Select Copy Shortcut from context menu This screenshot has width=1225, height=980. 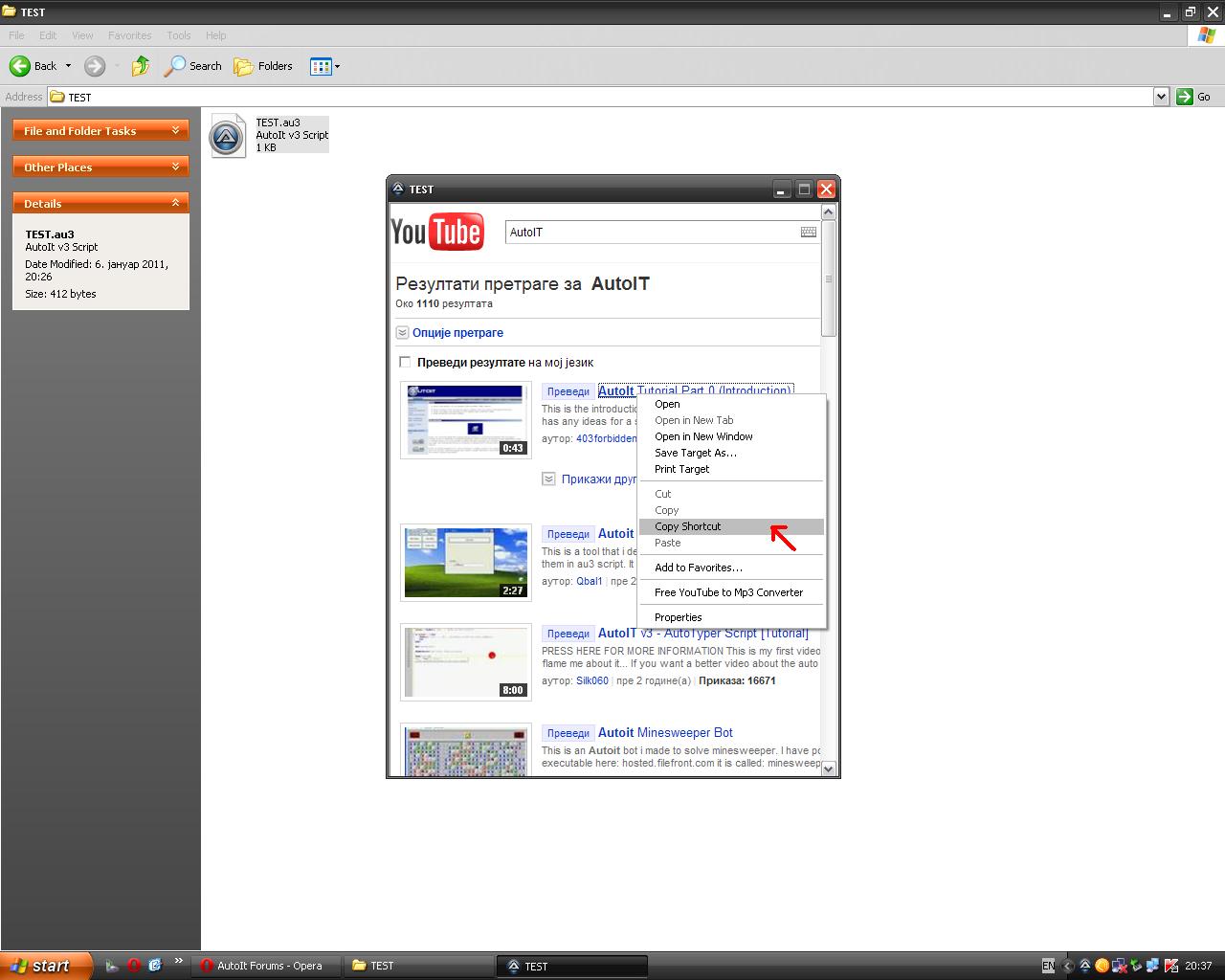tap(688, 526)
